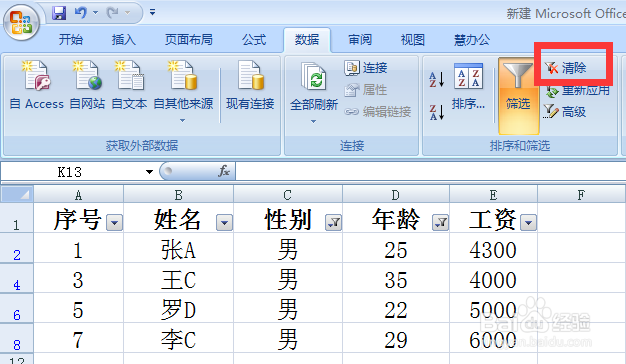The height and width of the screenshot is (364, 626).
Task: Open 年龄 active filter dropdown
Action: [x=440, y=223]
